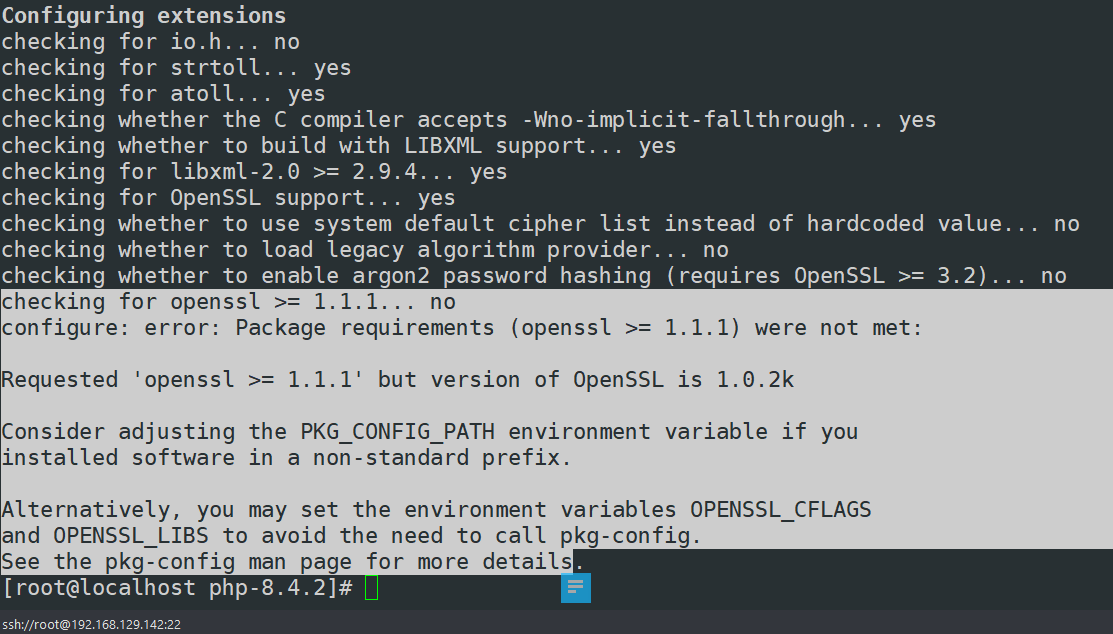Click the "configure: error: Package requirements" line

[x=461, y=328]
